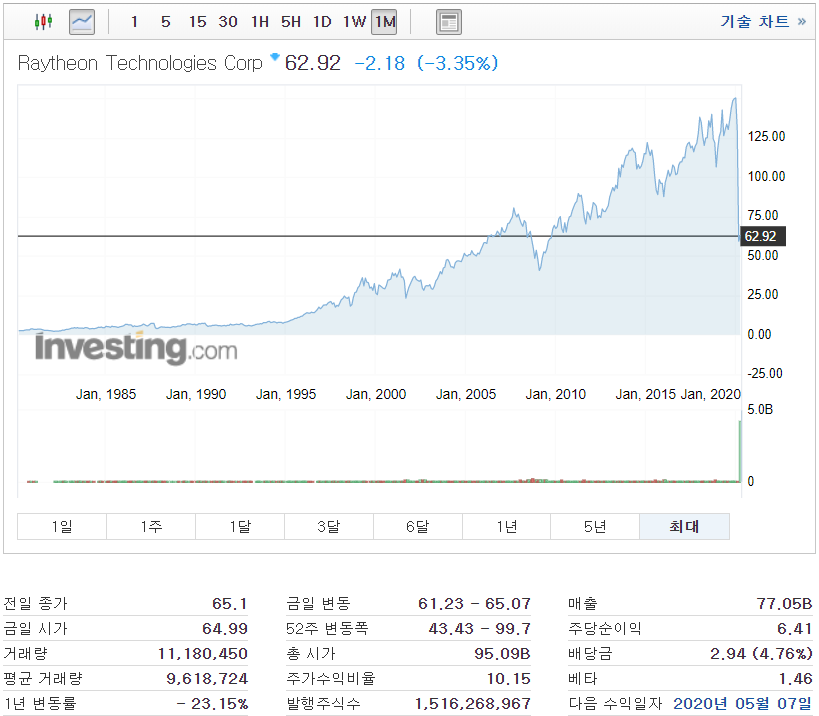
Task: Show the 3달 time range
Action: pos(329,526)
